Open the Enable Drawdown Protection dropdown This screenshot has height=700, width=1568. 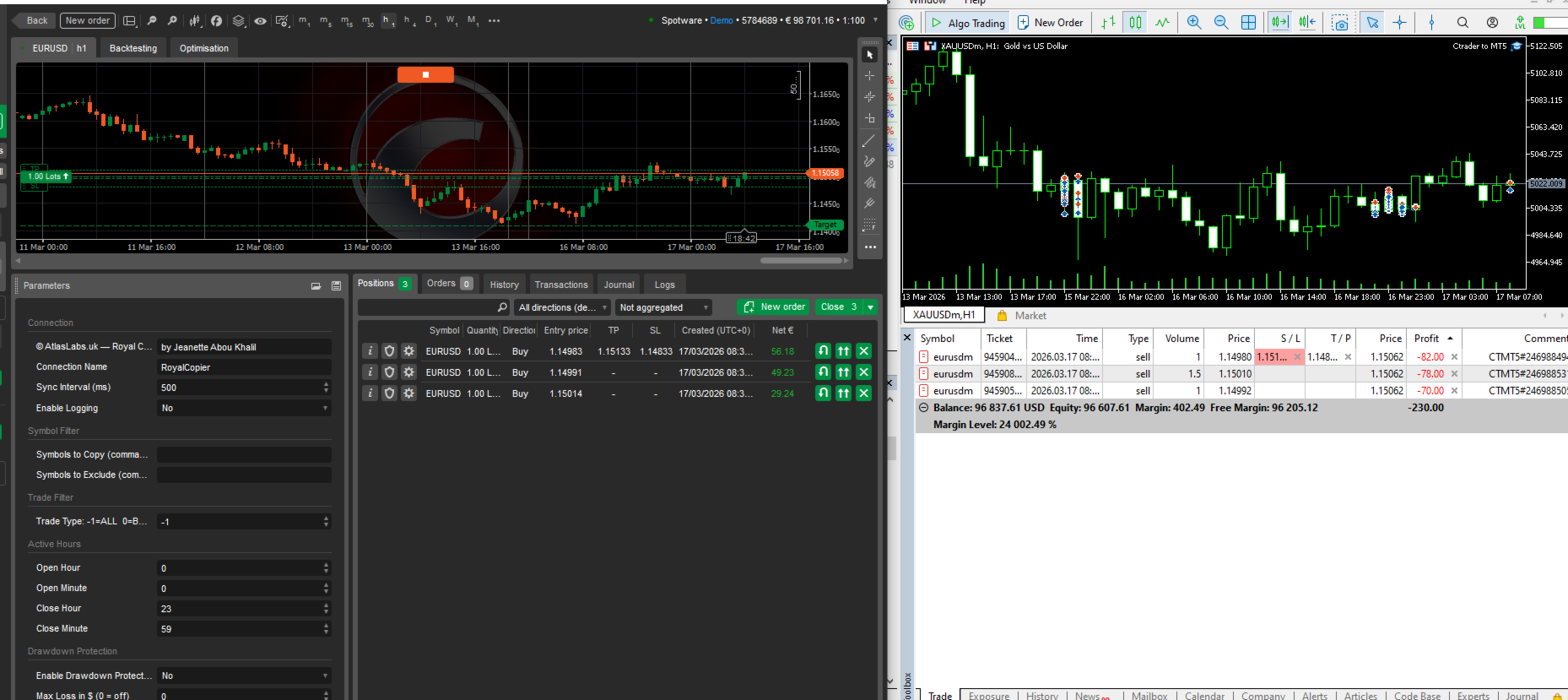[x=244, y=676]
